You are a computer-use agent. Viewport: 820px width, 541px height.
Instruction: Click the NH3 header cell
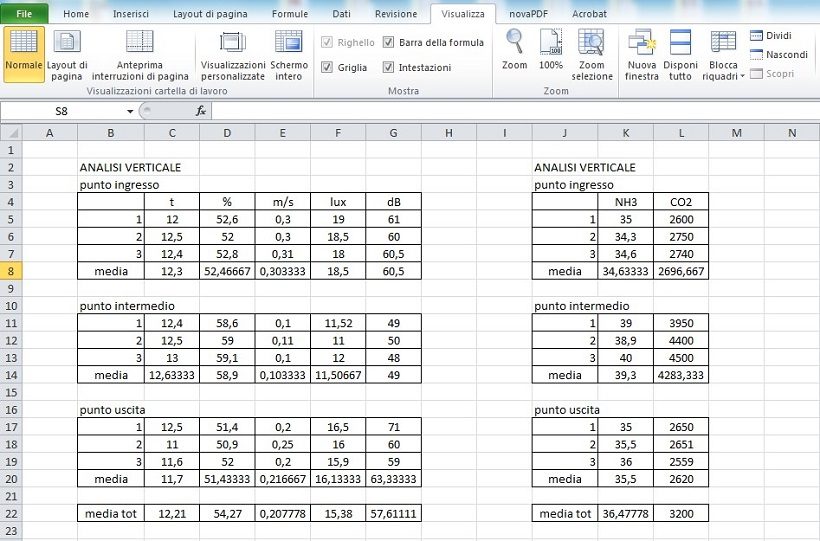625,202
